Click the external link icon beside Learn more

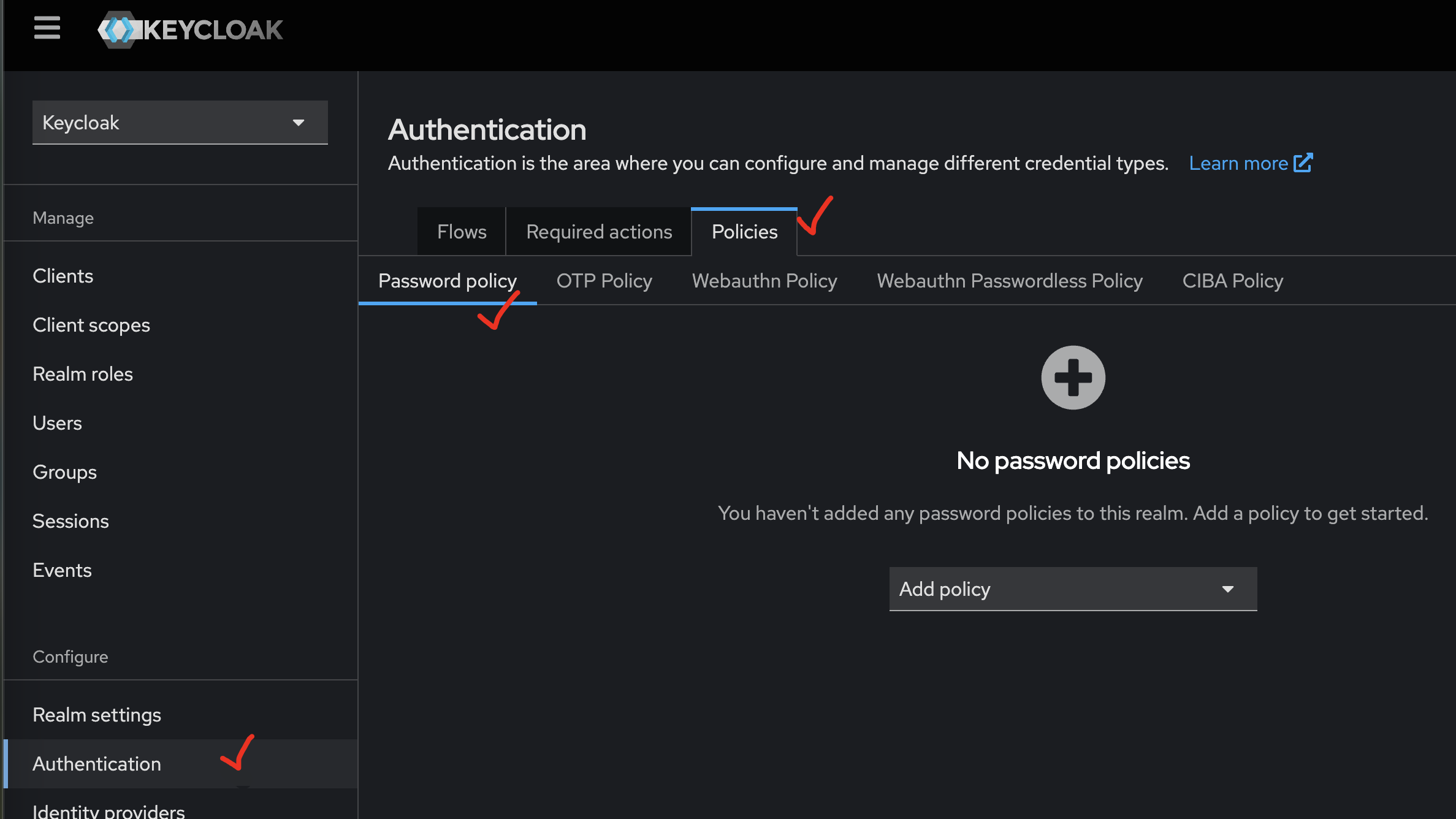pos(1303,163)
